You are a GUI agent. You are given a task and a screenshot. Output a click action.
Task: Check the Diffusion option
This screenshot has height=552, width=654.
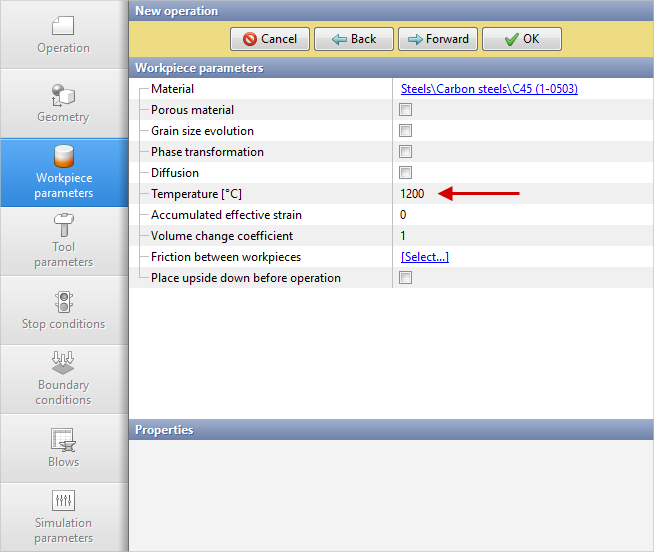pos(406,173)
